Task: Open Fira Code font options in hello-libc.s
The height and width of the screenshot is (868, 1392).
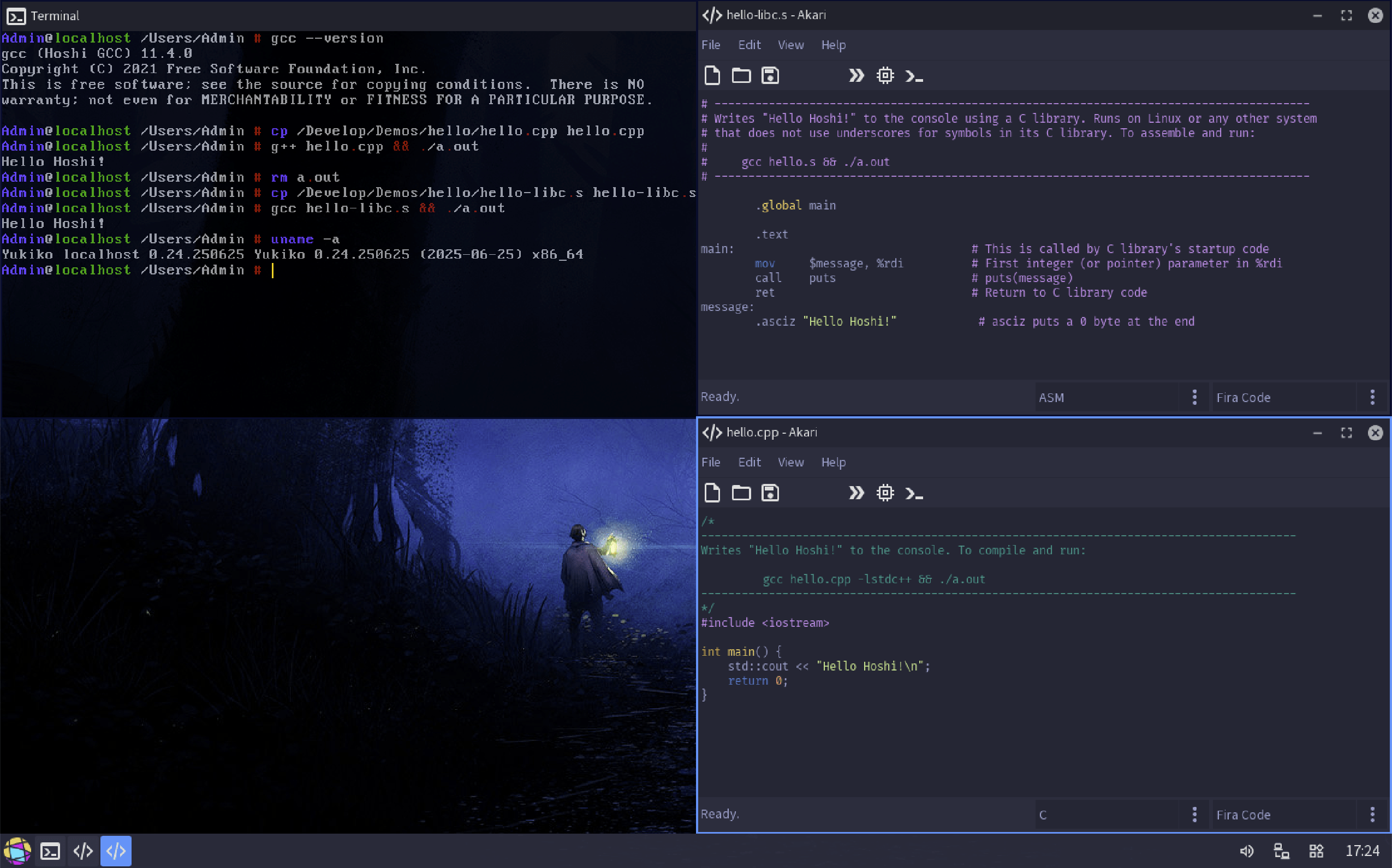Action: pyautogui.click(x=1372, y=397)
